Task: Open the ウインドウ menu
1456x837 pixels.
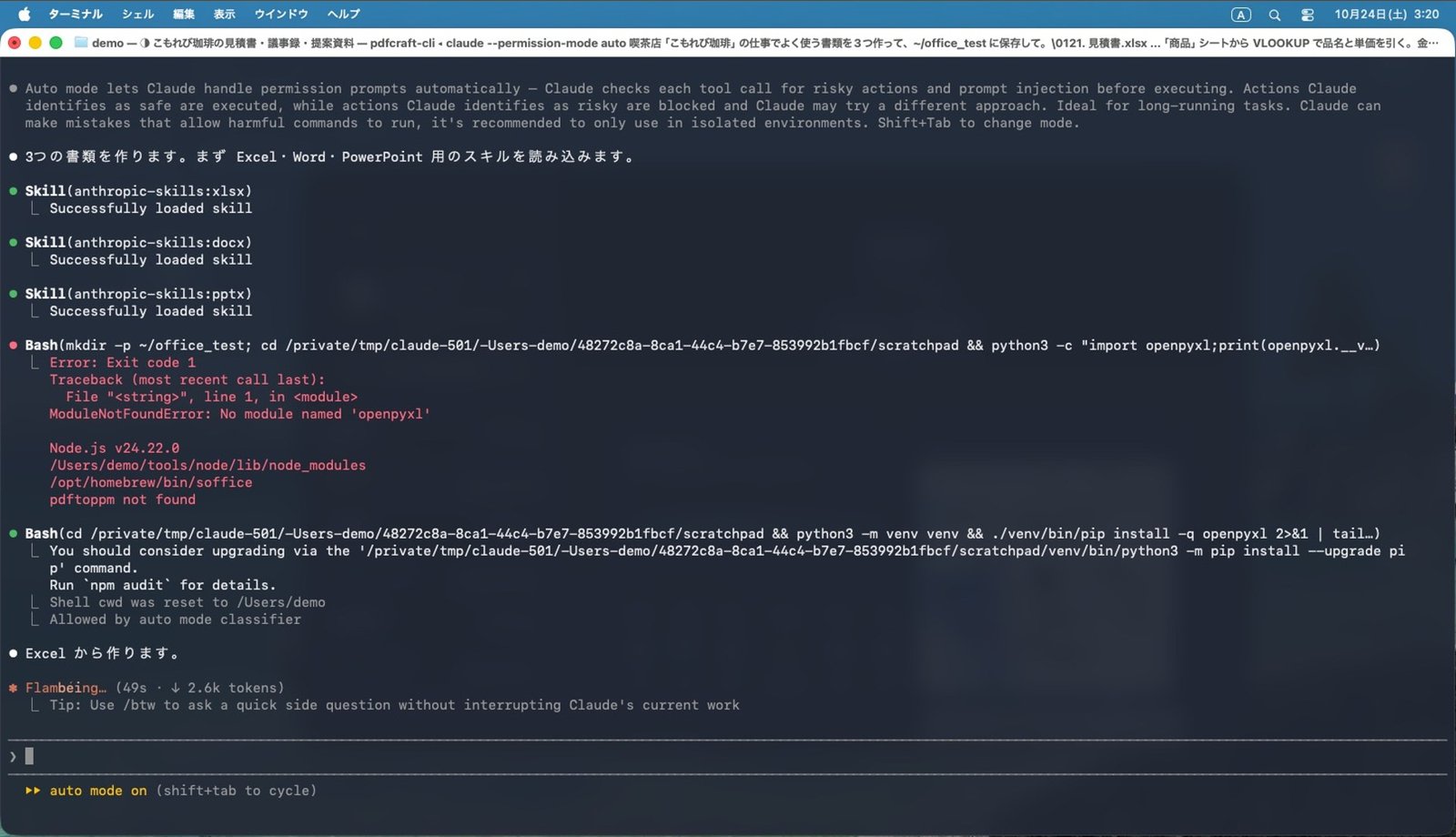Action: [281, 14]
